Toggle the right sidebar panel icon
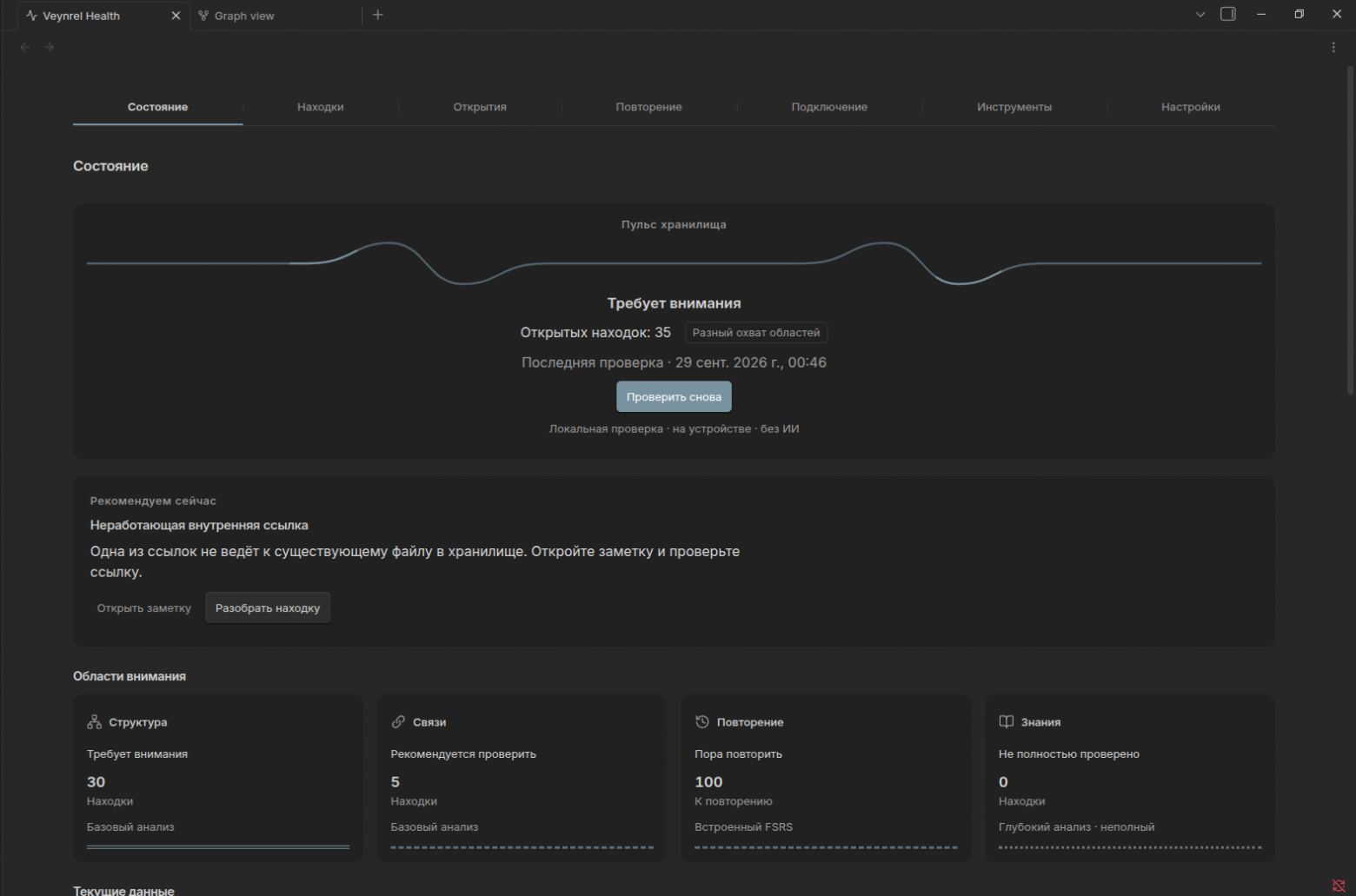The width and height of the screenshot is (1356, 896). click(1228, 14)
